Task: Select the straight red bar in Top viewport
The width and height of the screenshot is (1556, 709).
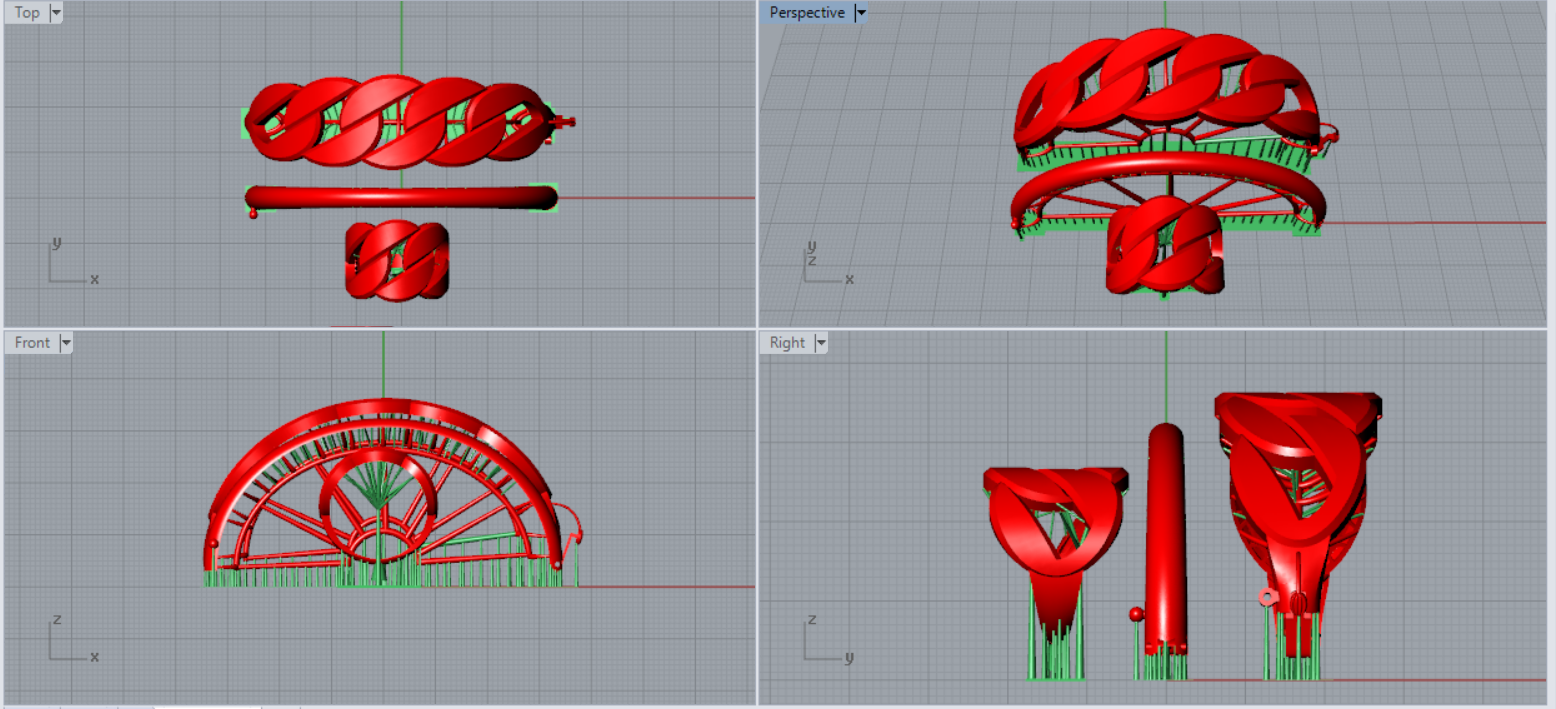Action: (400, 198)
